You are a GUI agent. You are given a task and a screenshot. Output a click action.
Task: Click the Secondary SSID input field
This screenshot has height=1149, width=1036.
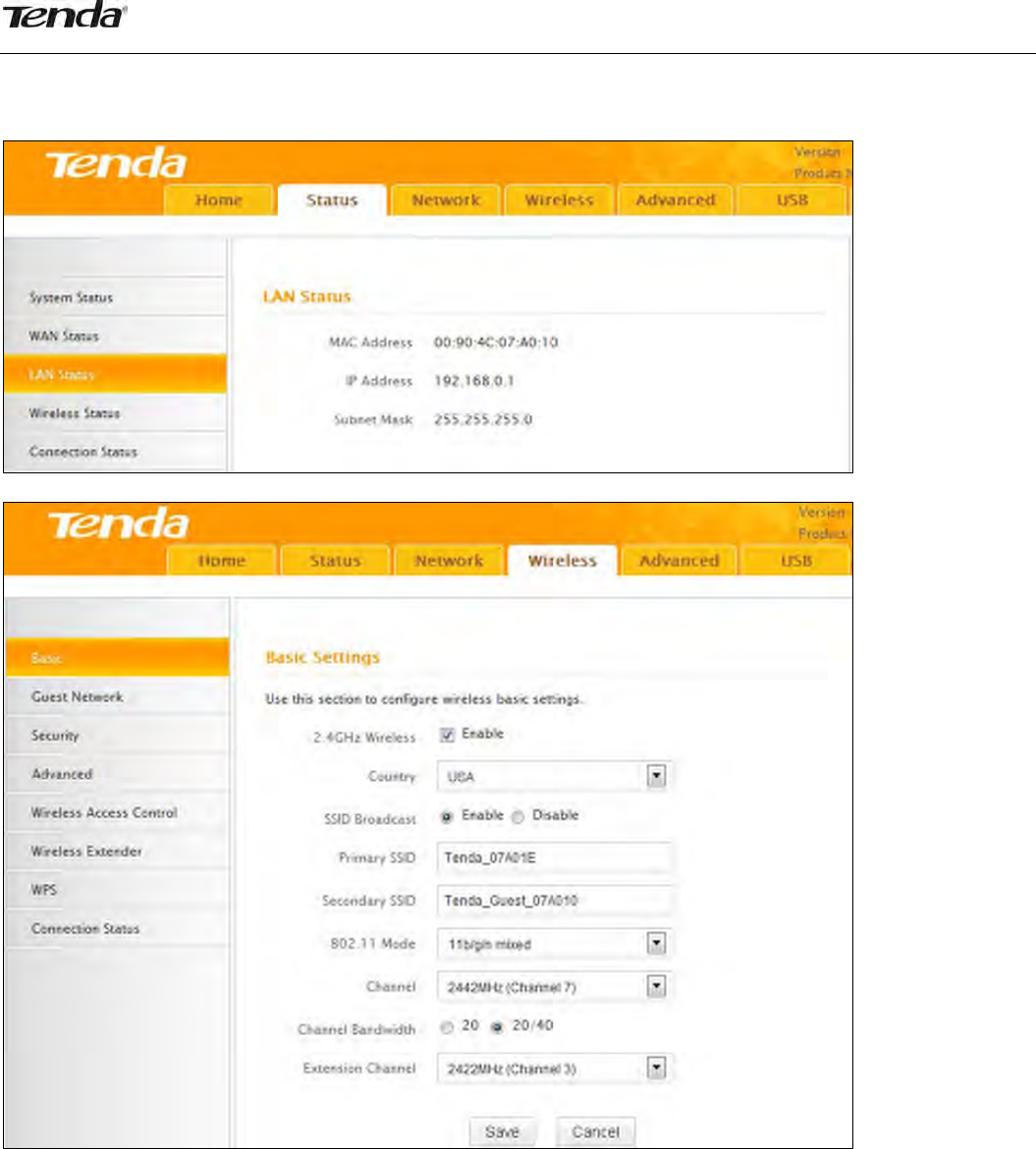click(554, 901)
